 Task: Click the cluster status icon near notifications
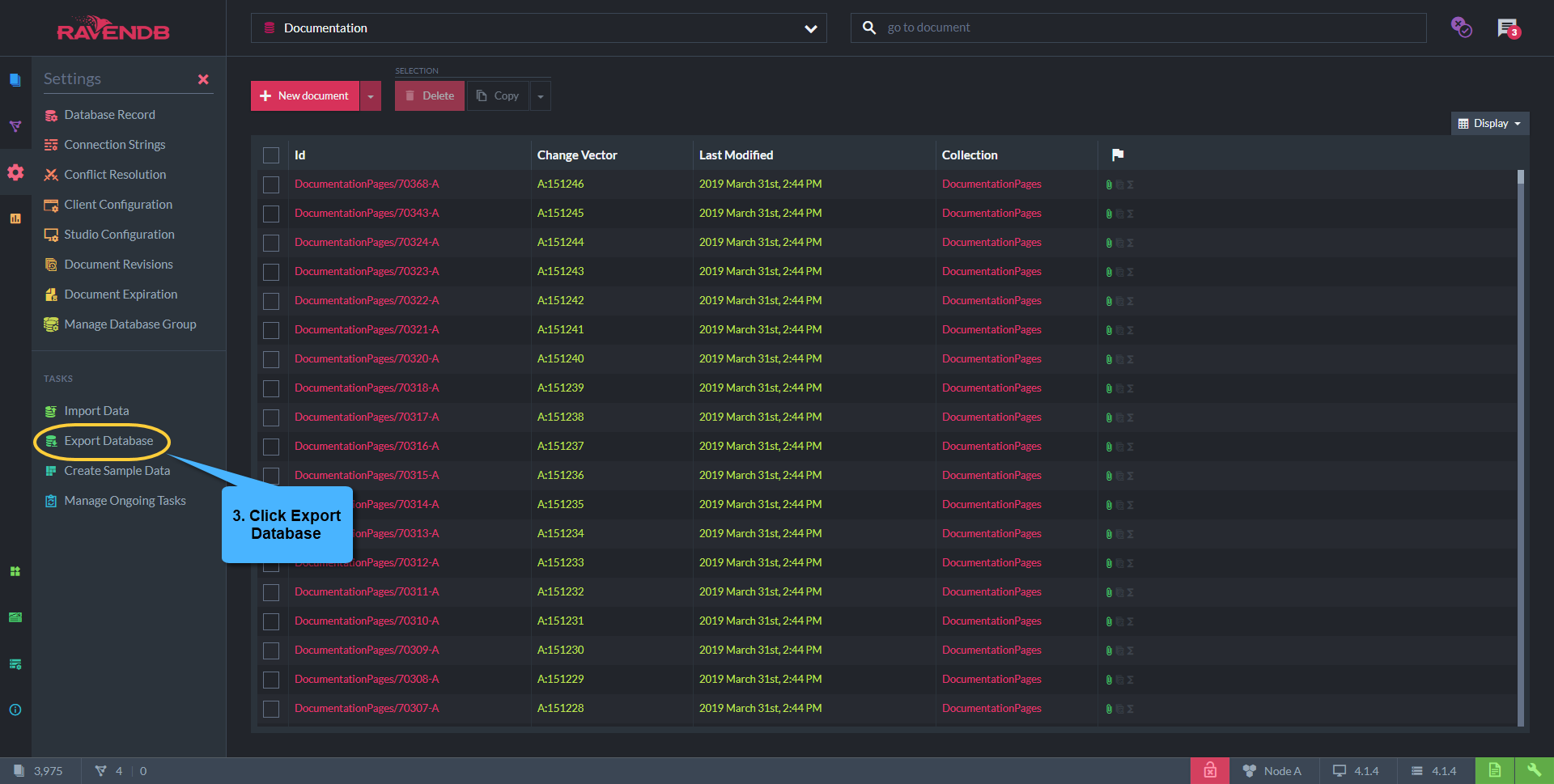click(1461, 28)
